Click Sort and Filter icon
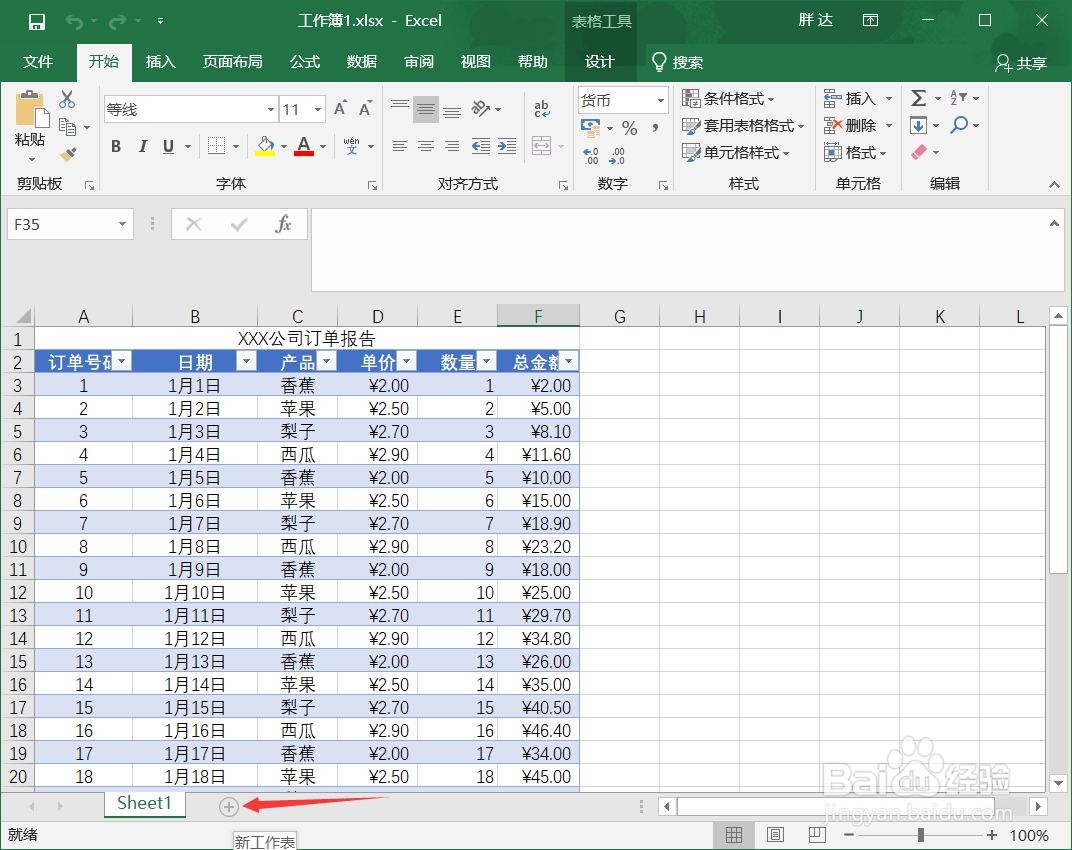 point(959,98)
